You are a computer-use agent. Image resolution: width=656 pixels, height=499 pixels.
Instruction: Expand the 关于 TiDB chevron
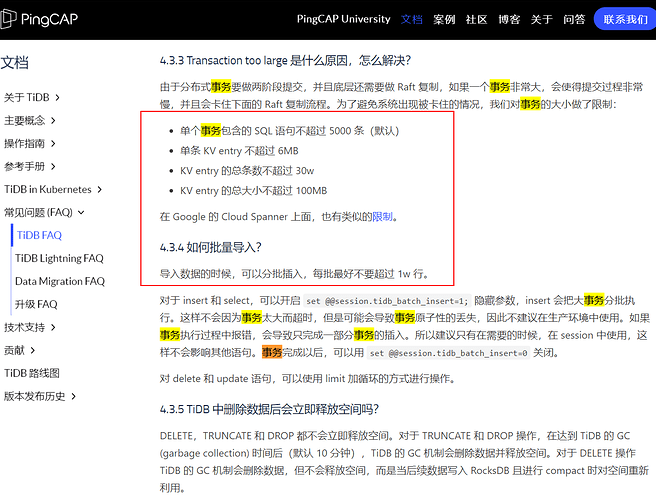coord(57,97)
